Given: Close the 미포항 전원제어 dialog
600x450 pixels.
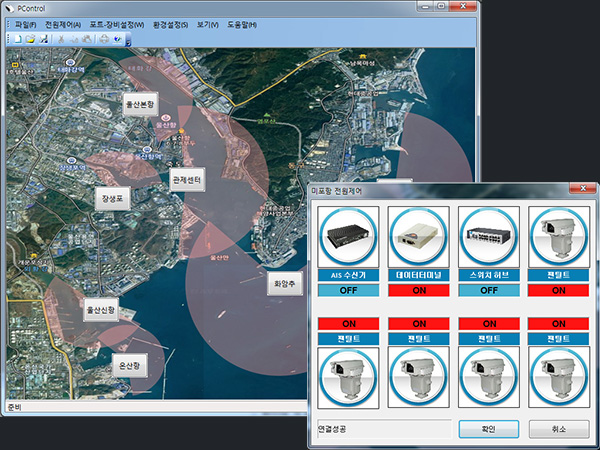Looking at the screenshot, I should click(x=580, y=188).
